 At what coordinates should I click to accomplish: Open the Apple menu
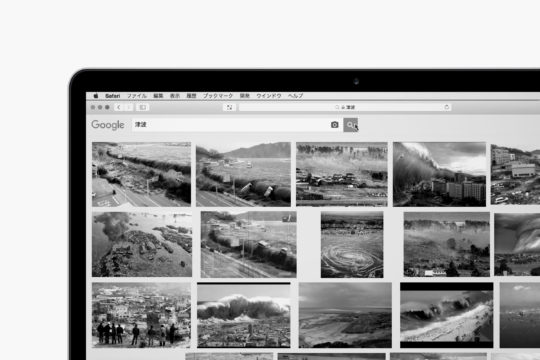click(x=96, y=96)
